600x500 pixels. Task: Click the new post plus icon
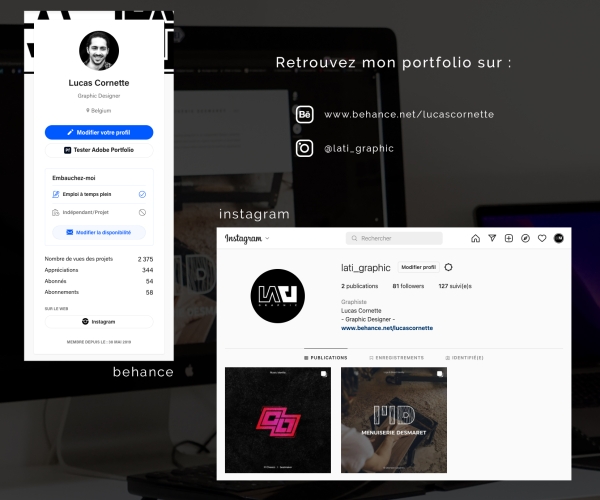tap(509, 238)
